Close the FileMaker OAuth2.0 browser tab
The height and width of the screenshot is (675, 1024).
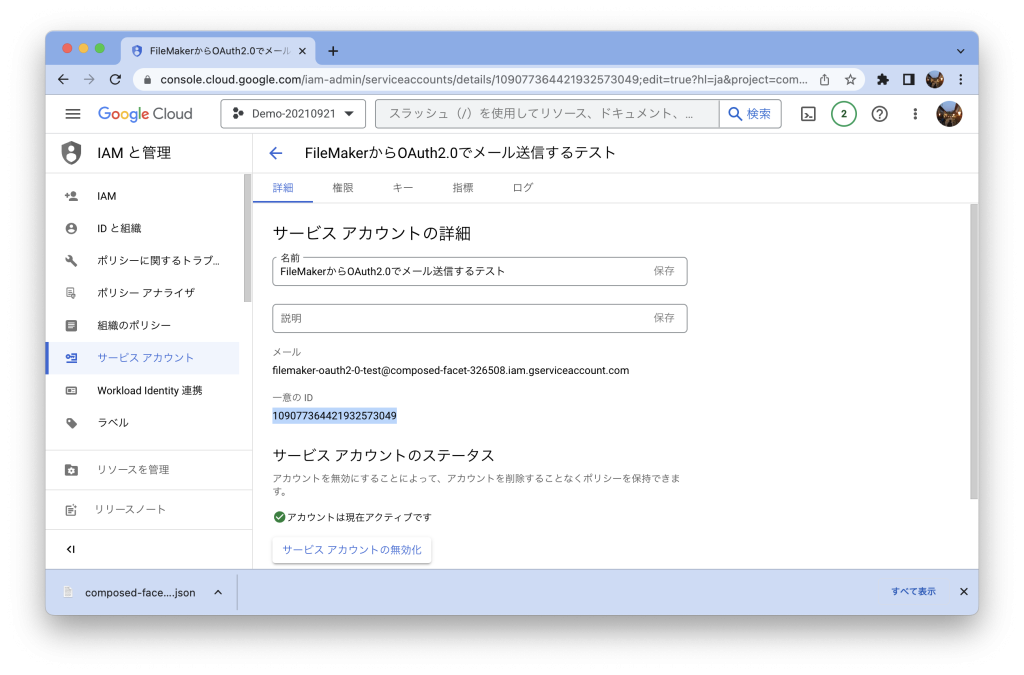tap(302, 51)
